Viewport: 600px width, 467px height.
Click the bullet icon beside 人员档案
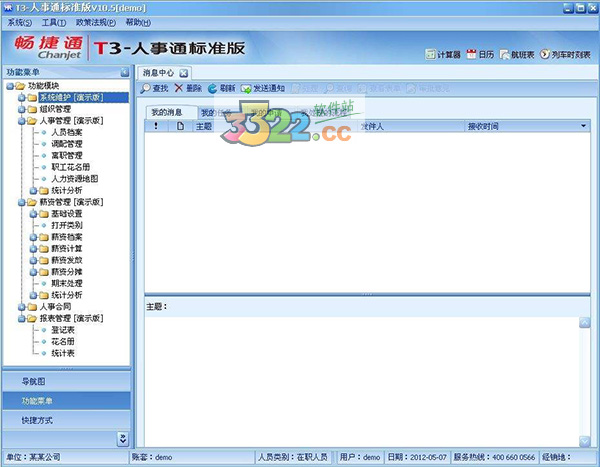[x=44, y=132]
